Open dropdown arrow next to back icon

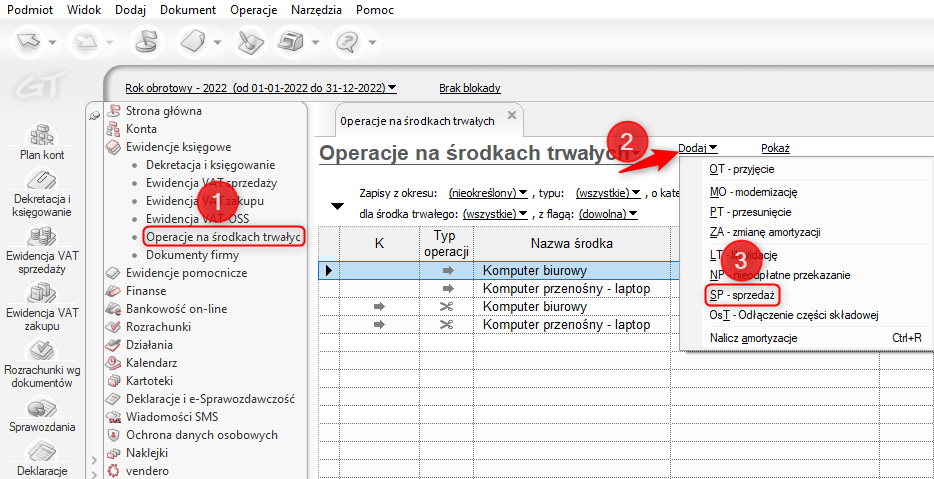tap(53, 43)
